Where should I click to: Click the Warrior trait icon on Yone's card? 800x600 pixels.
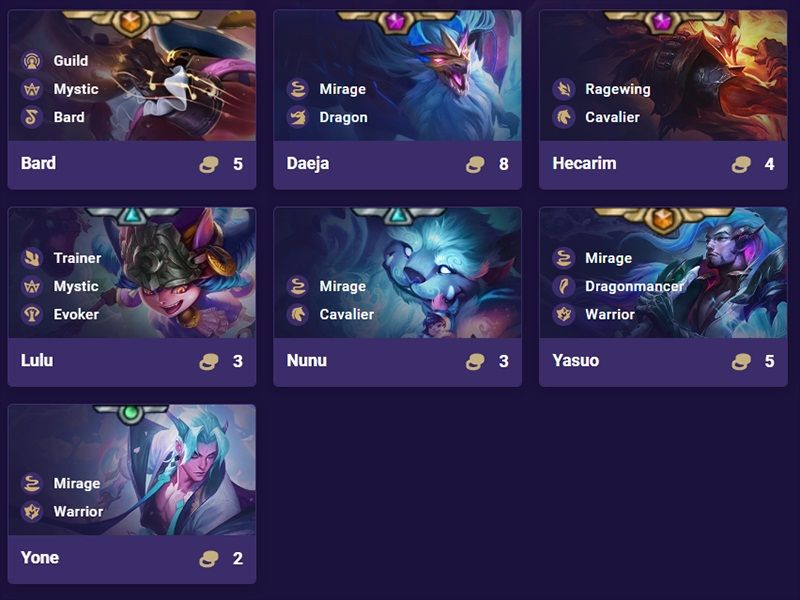point(32,511)
